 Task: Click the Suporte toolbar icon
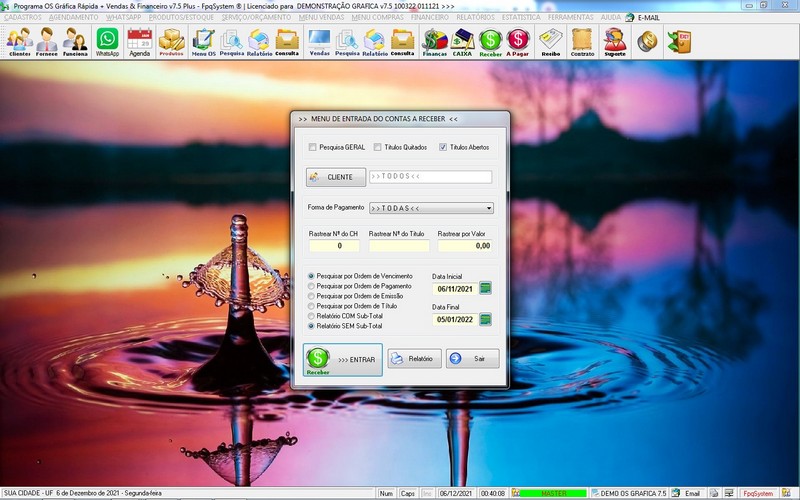pyautogui.click(x=614, y=41)
